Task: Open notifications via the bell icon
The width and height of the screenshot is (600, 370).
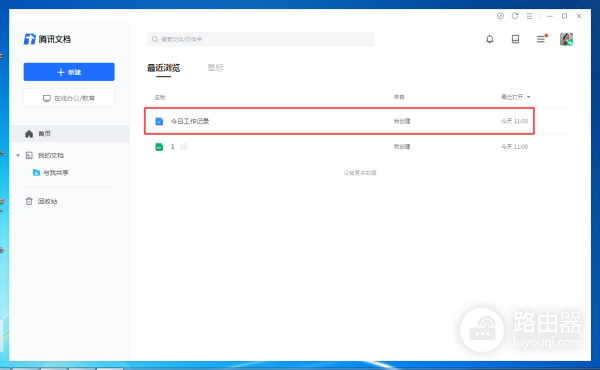Action: [490, 39]
